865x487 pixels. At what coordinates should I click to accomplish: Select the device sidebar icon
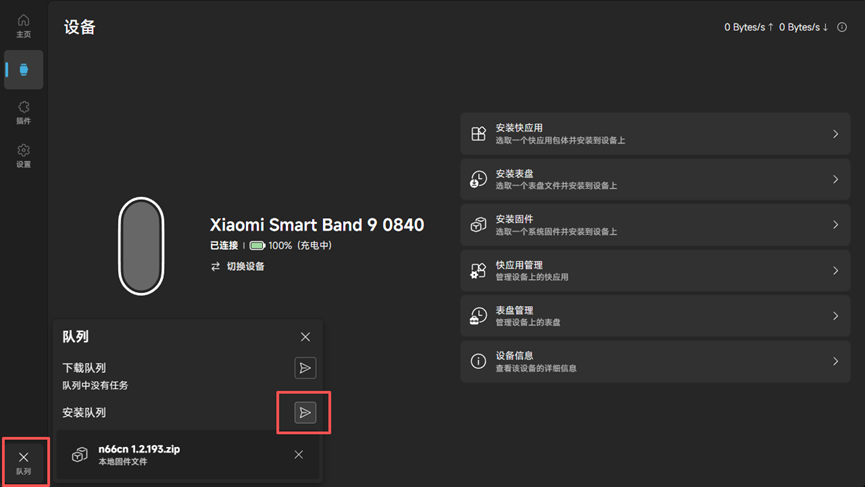pos(23,70)
